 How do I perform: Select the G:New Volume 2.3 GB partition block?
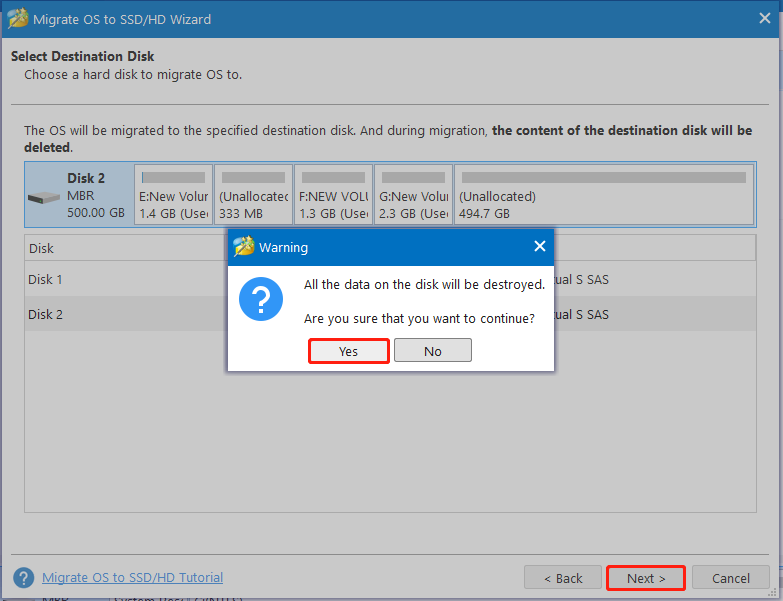(x=413, y=195)
